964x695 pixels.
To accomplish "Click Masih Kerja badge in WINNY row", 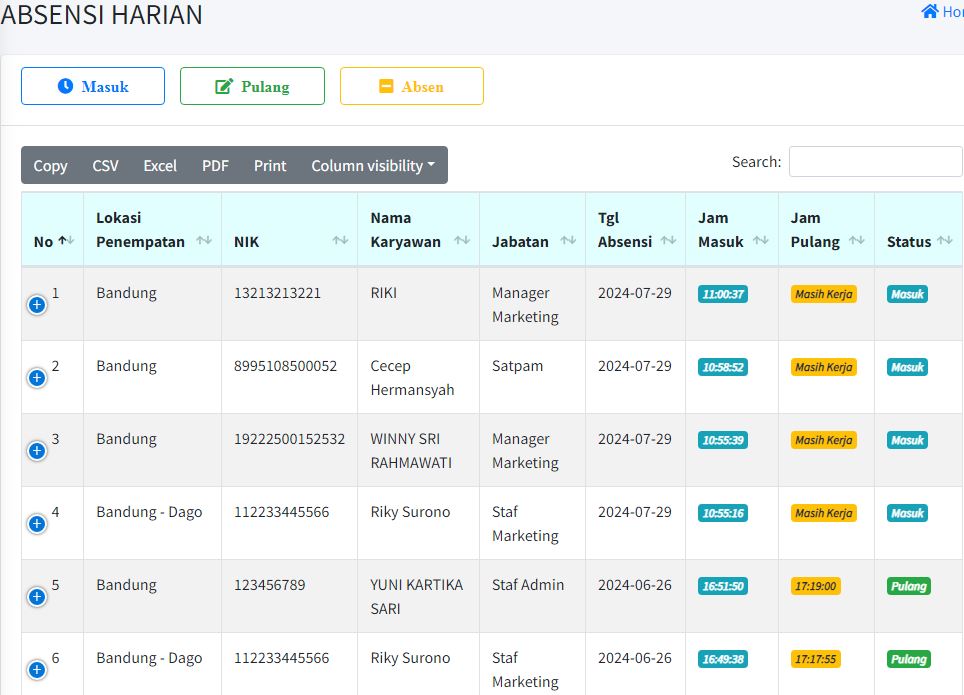I will point(824,440).
